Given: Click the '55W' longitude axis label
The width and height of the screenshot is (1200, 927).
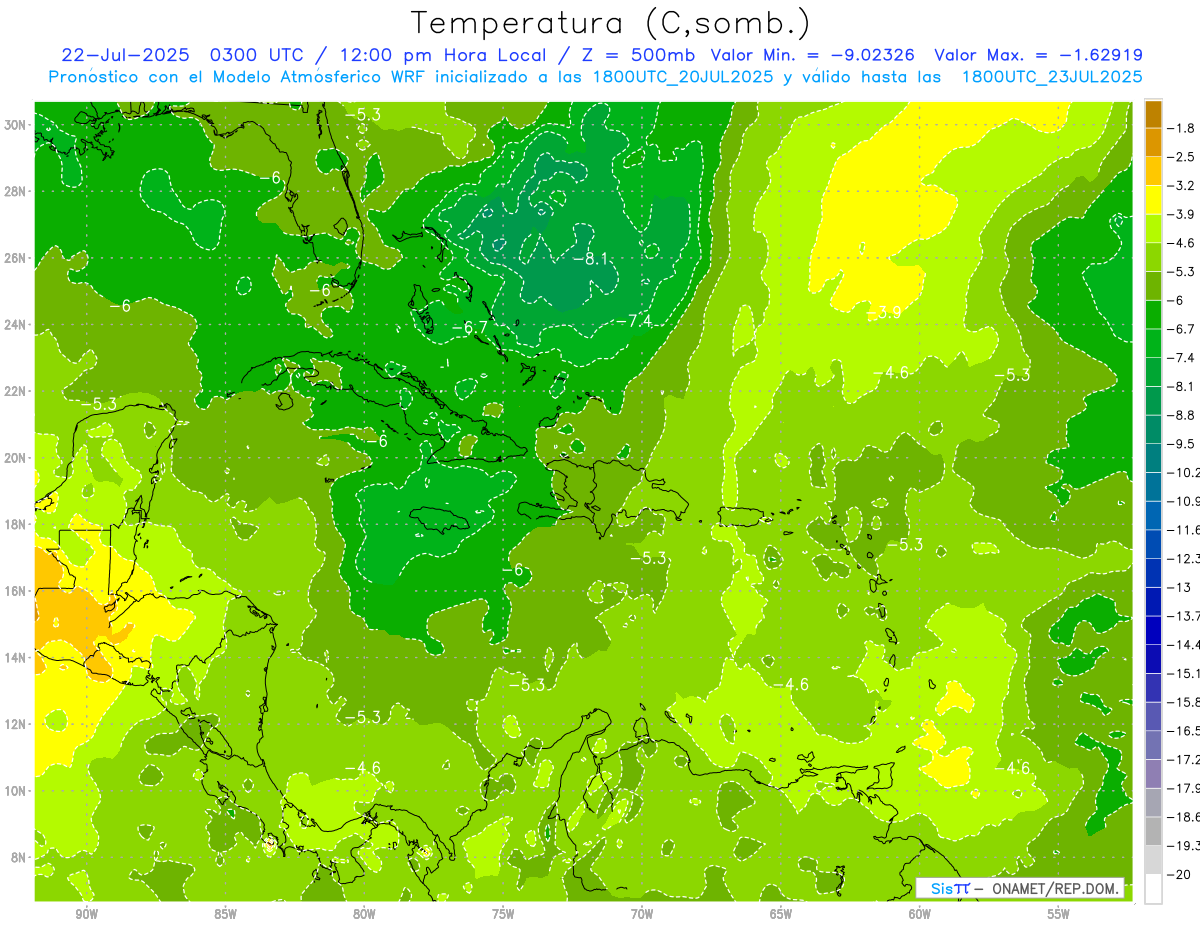Looking at the screenshot, I should (1059, 915).
